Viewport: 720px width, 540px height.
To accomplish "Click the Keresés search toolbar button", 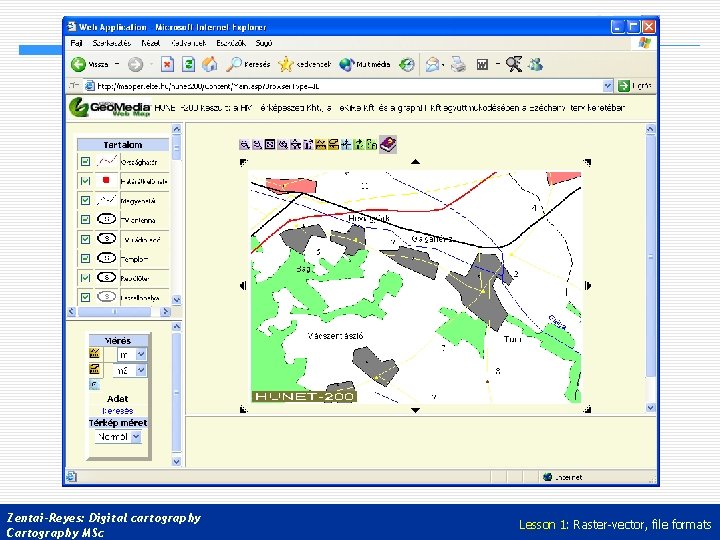I will [248, 64].
